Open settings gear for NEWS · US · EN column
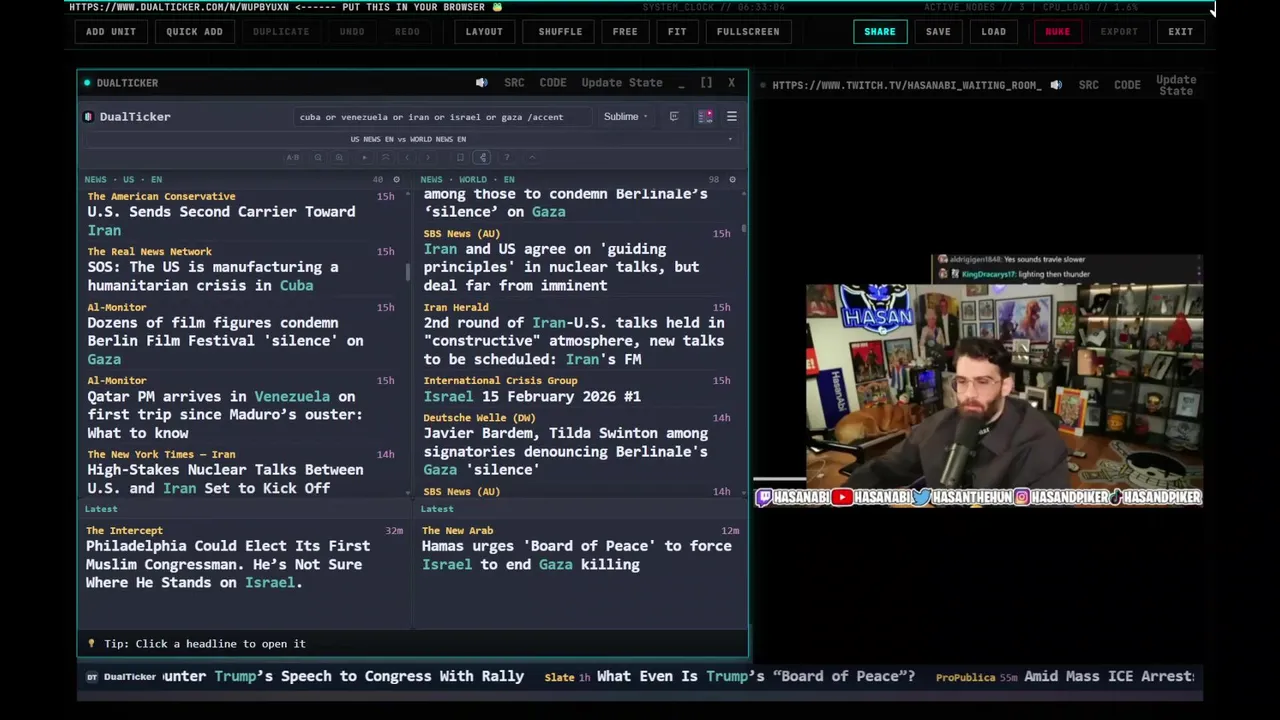The width and height of the screenshot is (1280, 720). click(396, 180)
